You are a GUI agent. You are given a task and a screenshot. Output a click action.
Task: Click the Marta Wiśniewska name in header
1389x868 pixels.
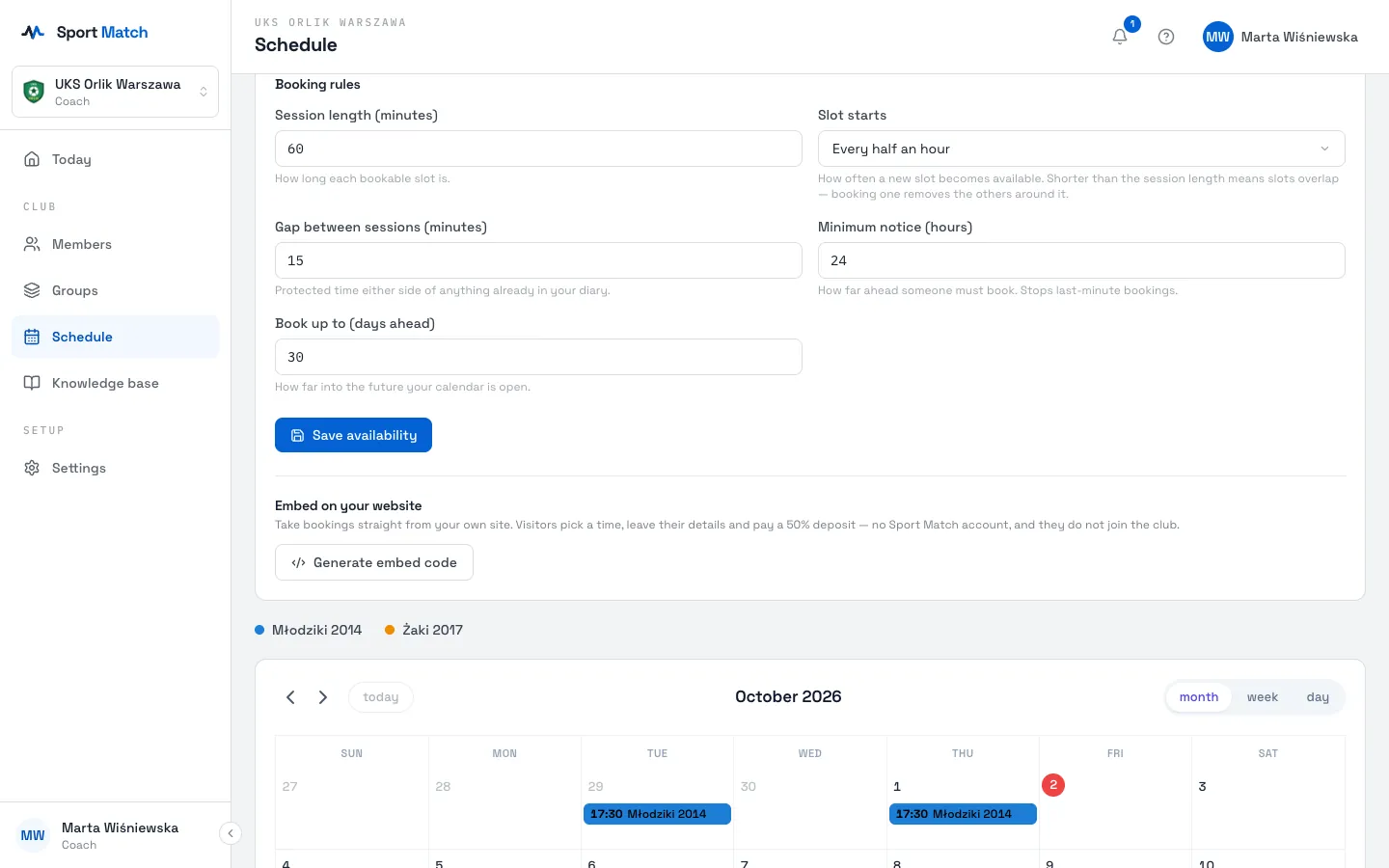point(1299,37)
